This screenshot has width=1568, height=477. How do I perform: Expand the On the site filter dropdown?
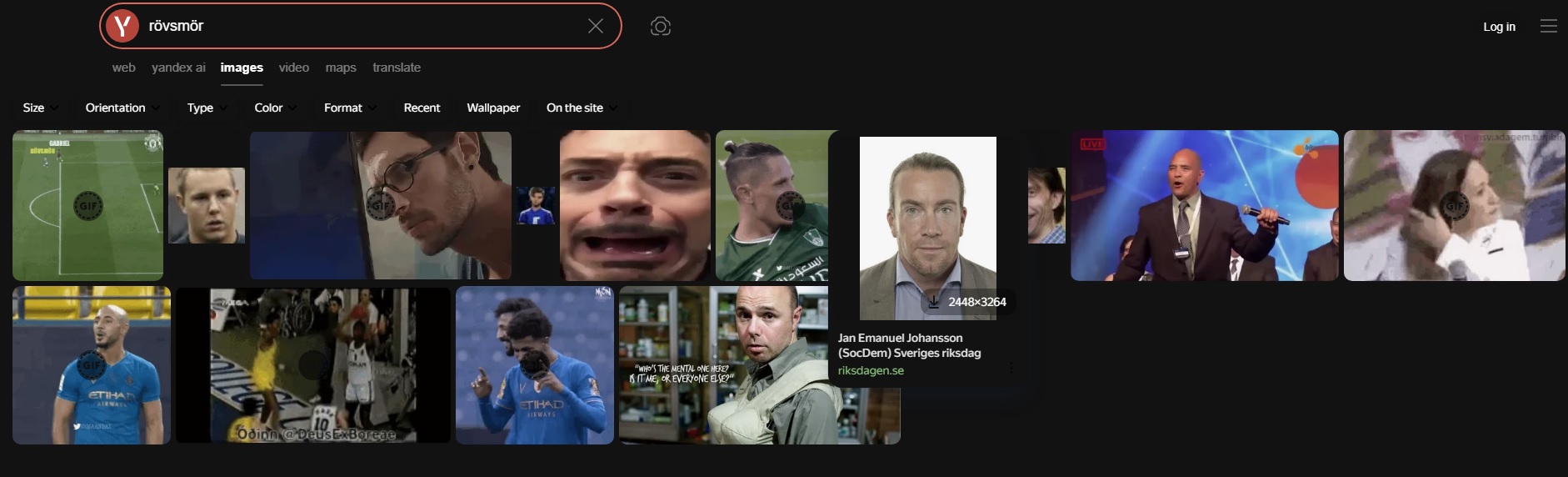[582, 108]
